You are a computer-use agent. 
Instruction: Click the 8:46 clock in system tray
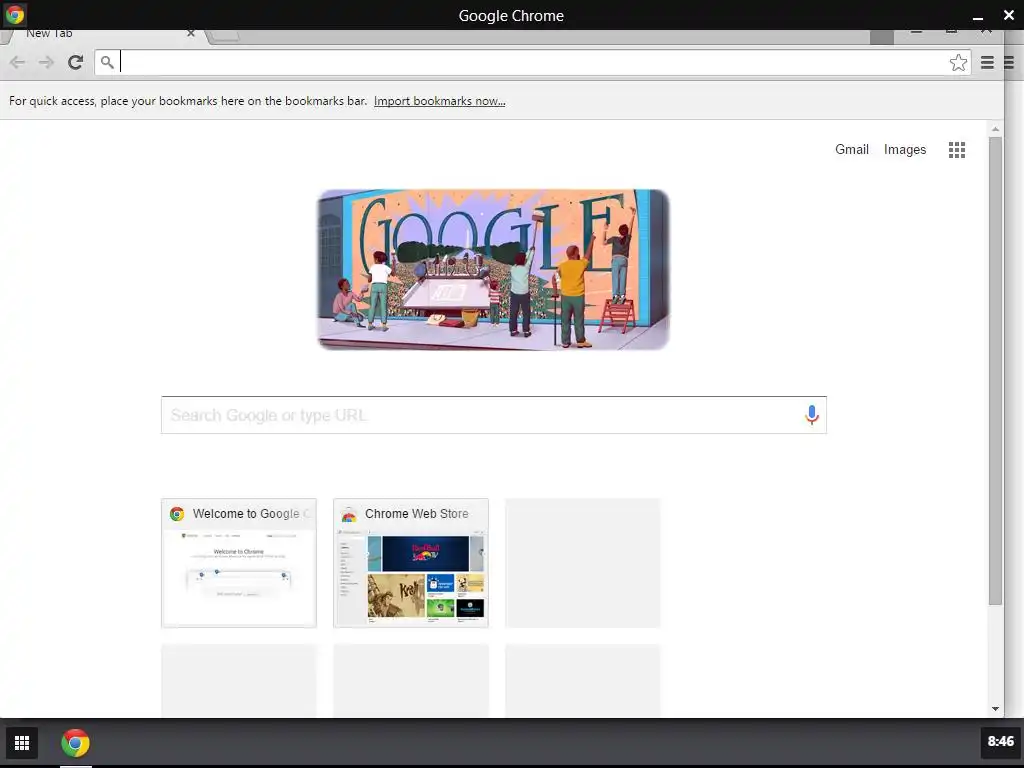click(1000, 741)
